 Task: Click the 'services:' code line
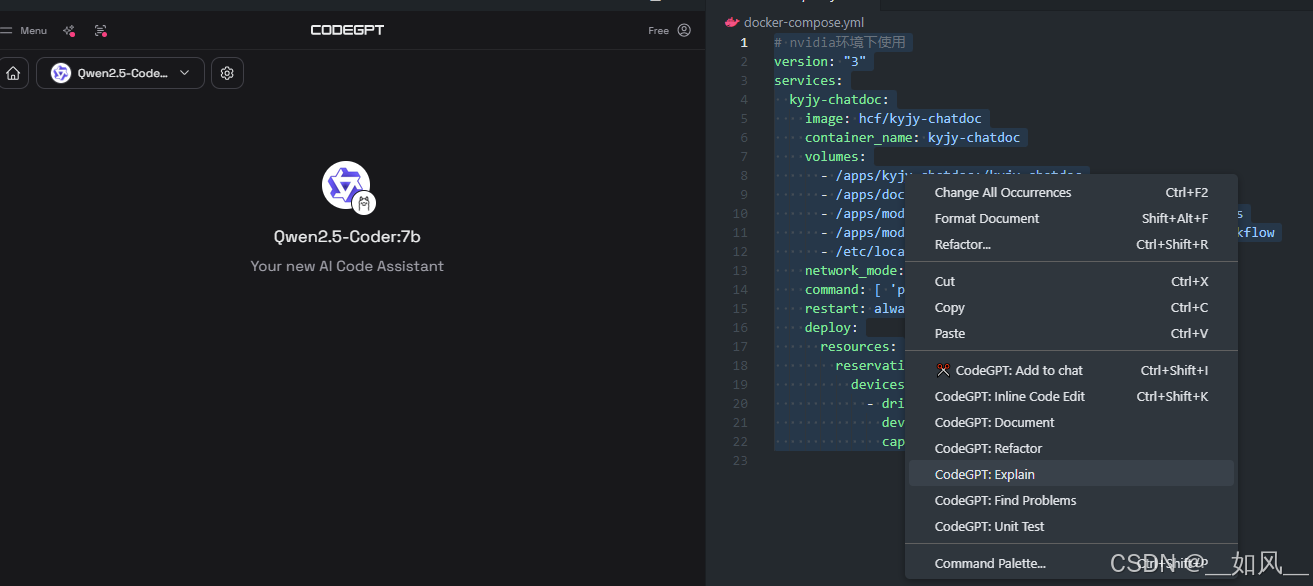point(808,81)
